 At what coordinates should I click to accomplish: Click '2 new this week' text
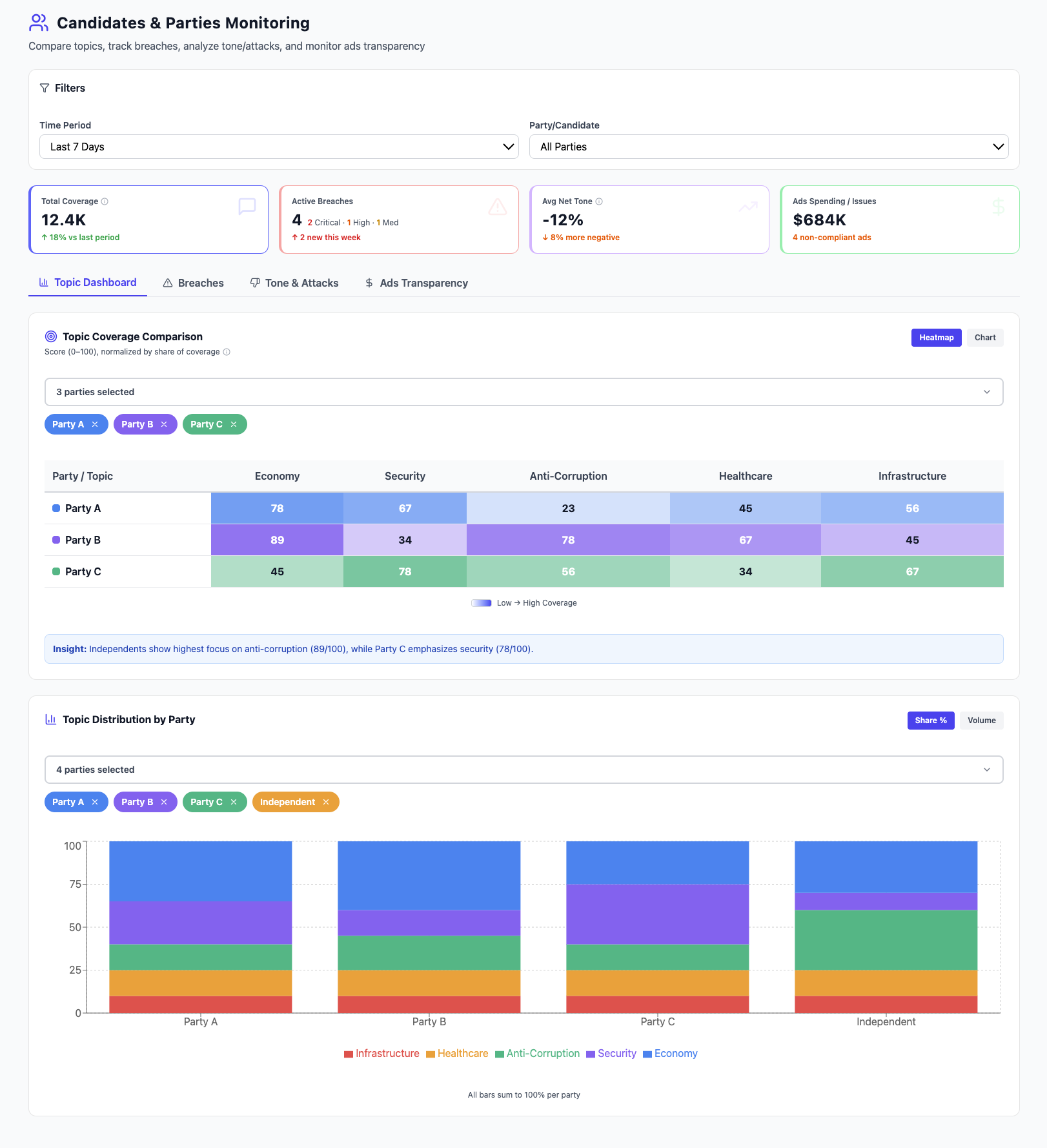[327, 238]
